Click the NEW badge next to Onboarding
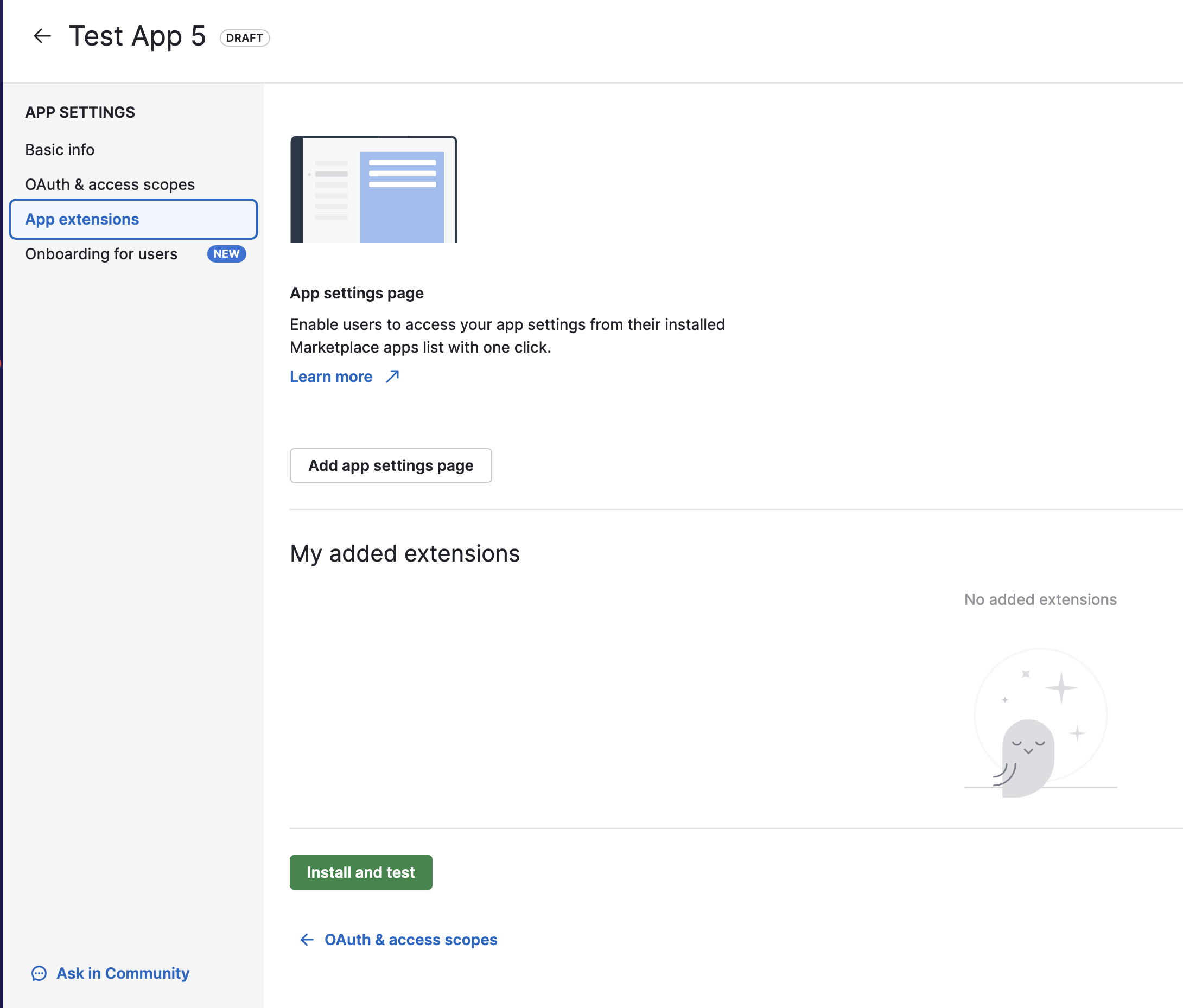Image resolution: width=1183 pixels, height=1008 pixels. click(227, 254)
